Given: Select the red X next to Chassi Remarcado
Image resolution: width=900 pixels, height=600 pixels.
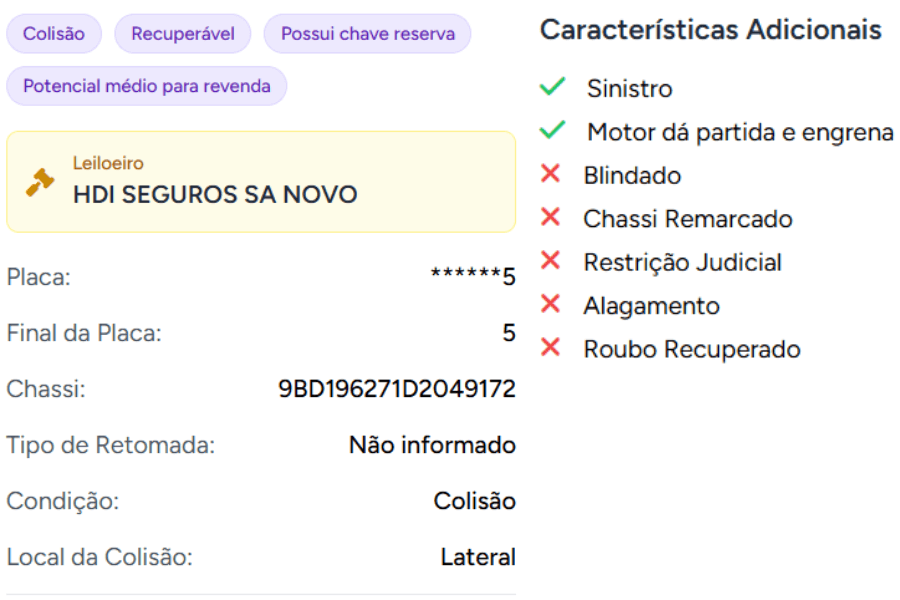Looking at the screenshot, I should click(553, 218).
